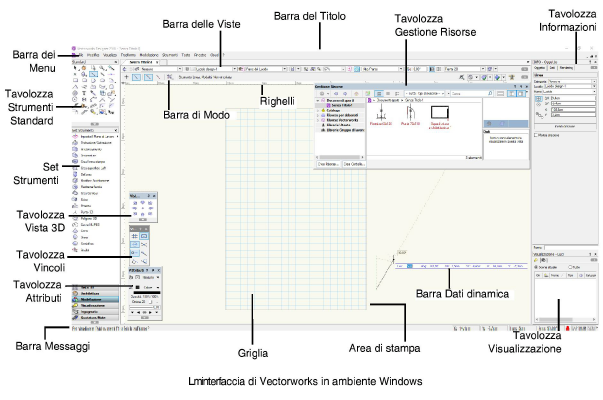Open the Lucido design-1 layer dropdown in View bar

point(235,69)
